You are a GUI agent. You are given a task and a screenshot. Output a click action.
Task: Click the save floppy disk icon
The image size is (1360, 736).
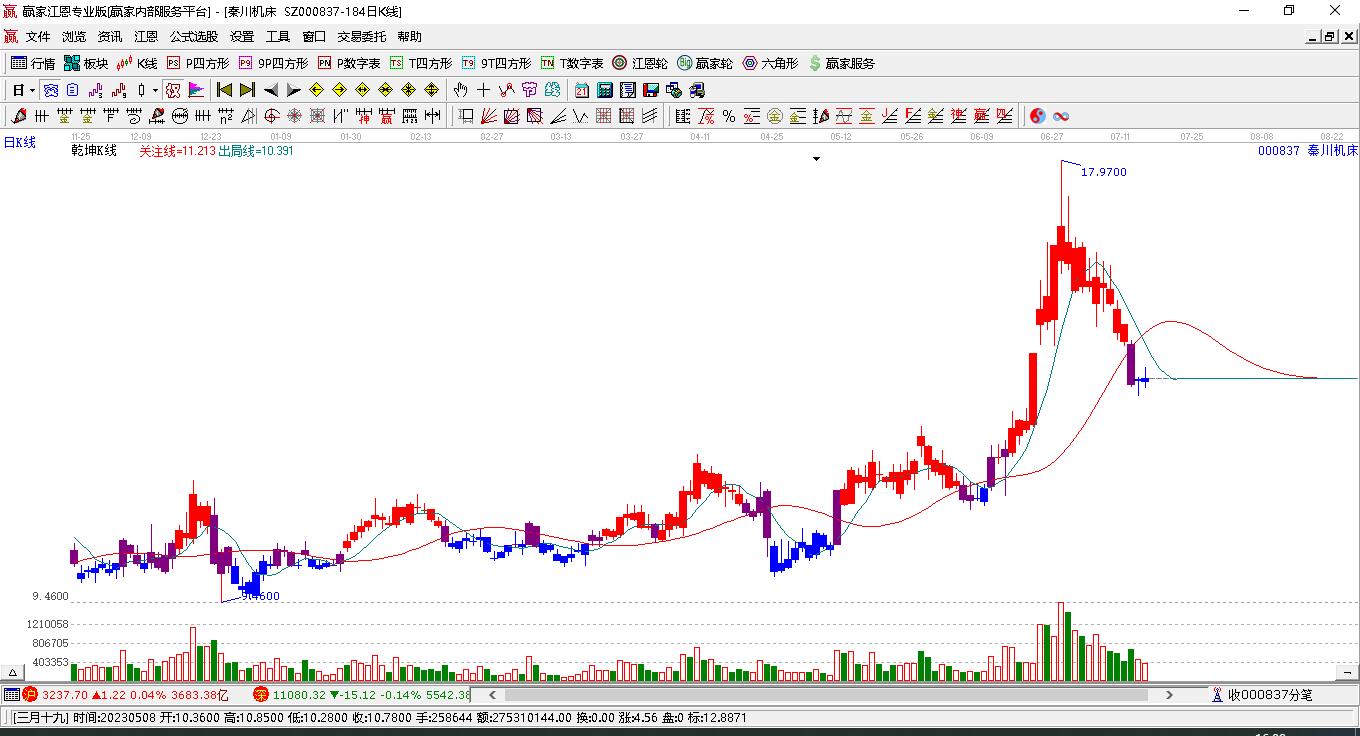pos(651,90)
